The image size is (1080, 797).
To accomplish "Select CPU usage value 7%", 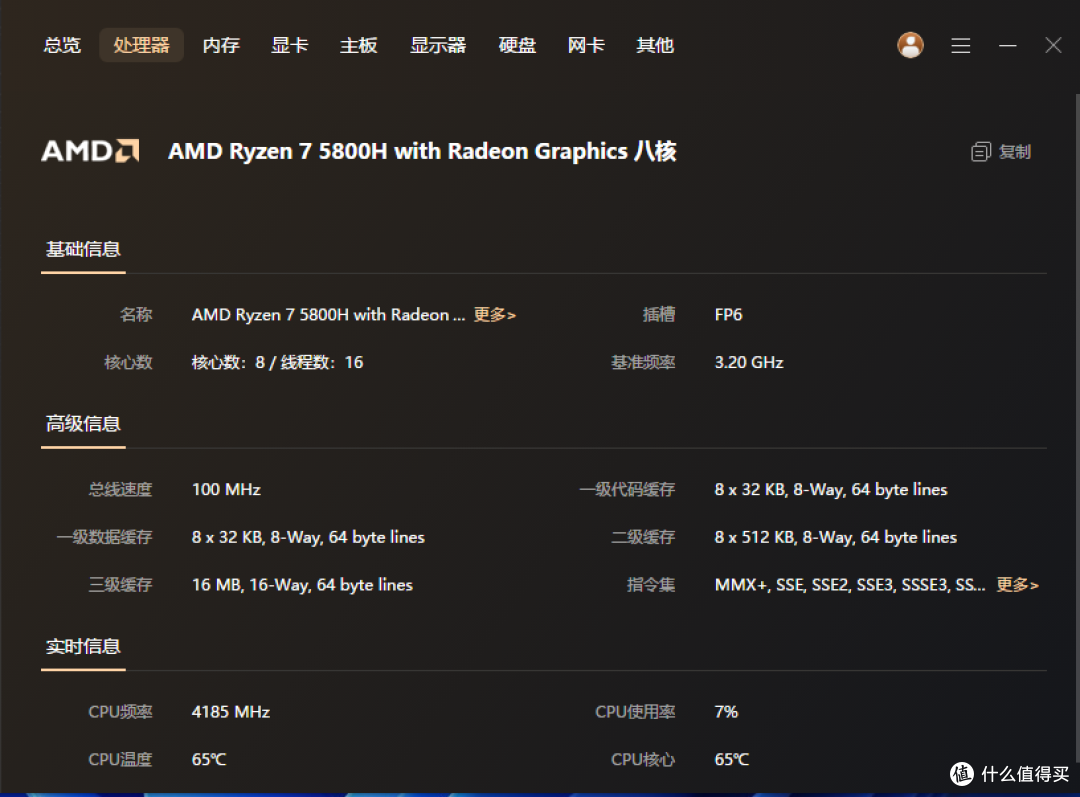I will 726,712.
